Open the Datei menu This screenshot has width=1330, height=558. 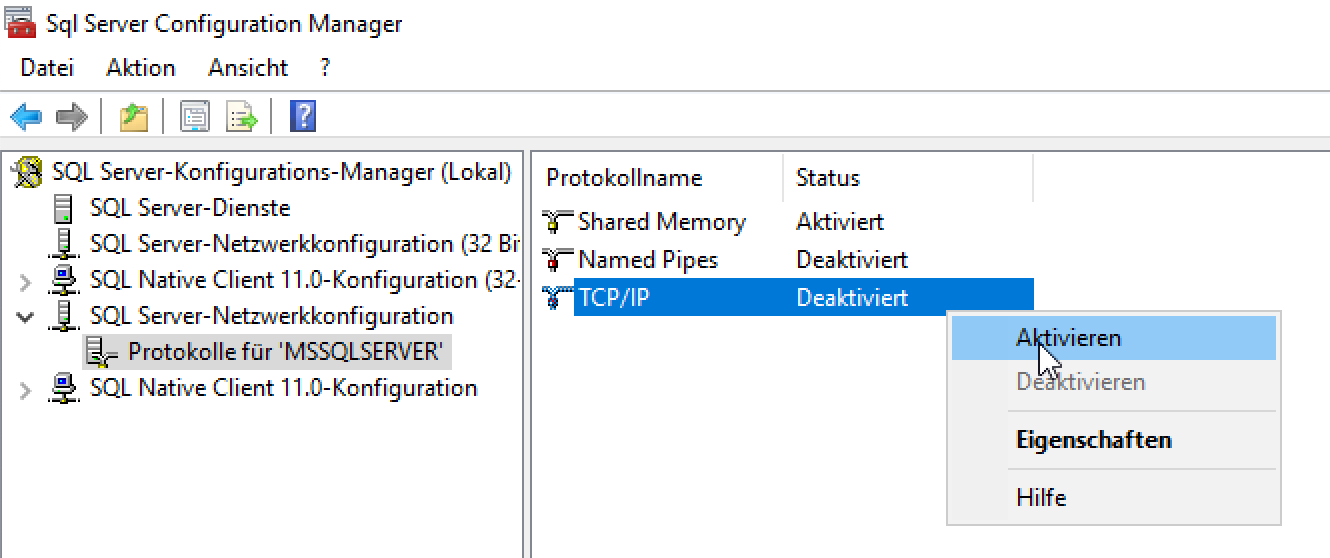click(x=47, y=68)
